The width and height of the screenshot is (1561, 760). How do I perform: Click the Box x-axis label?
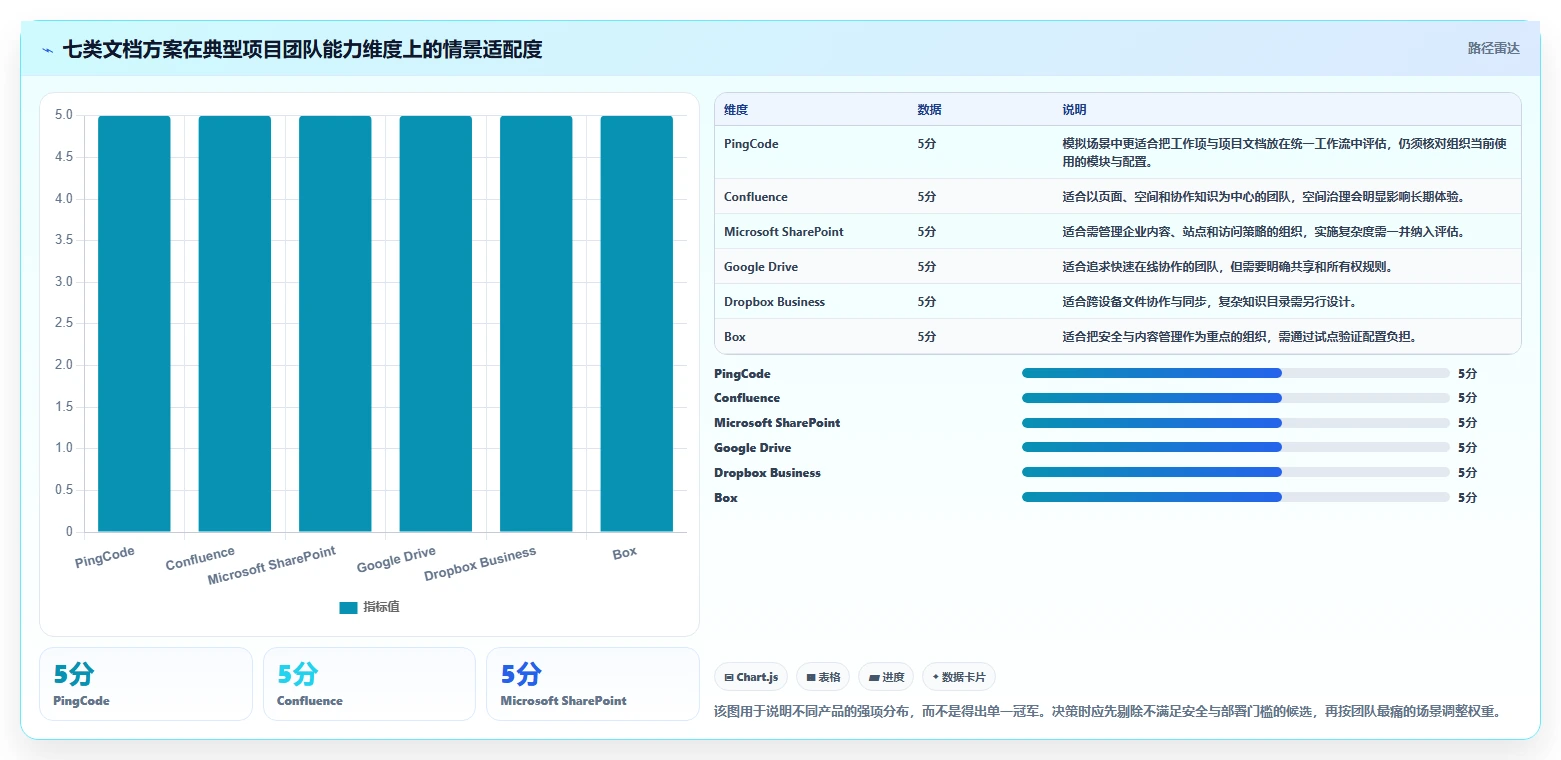click(625, 552)
